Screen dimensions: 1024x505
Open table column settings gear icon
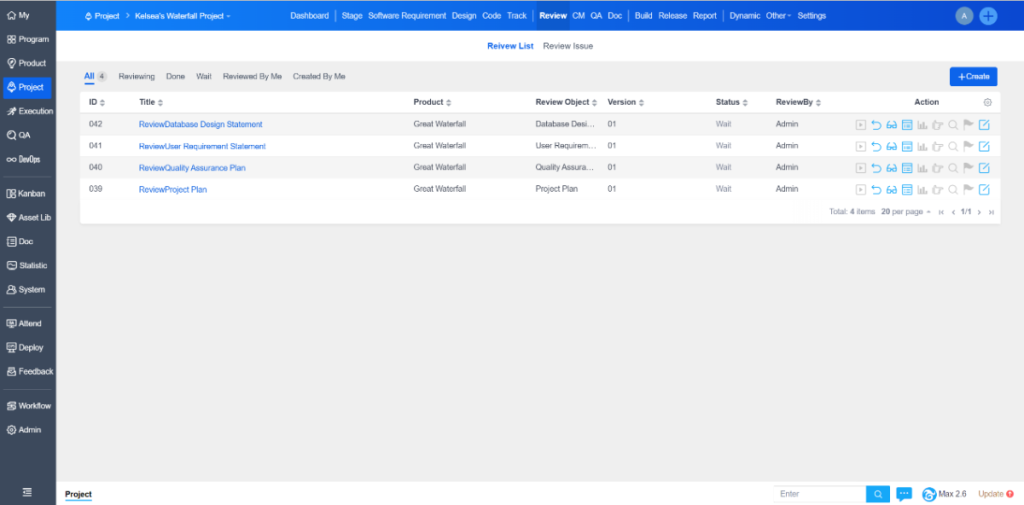point(988,102)
